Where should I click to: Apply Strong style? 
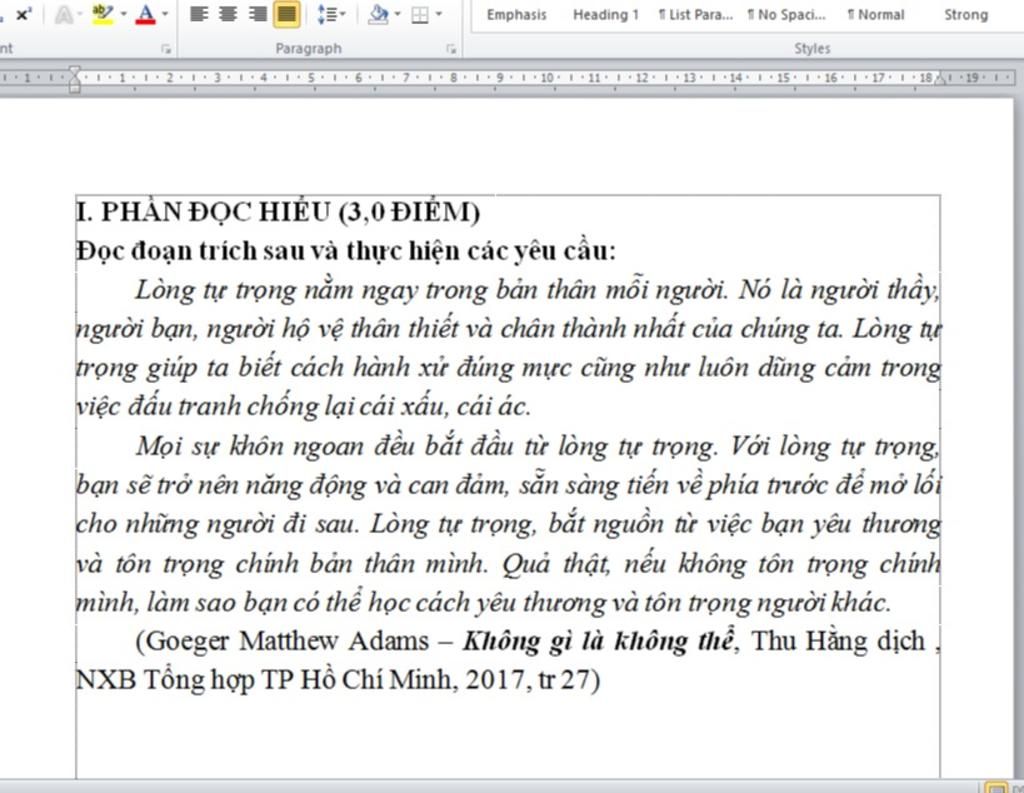(x=966, y=14)
